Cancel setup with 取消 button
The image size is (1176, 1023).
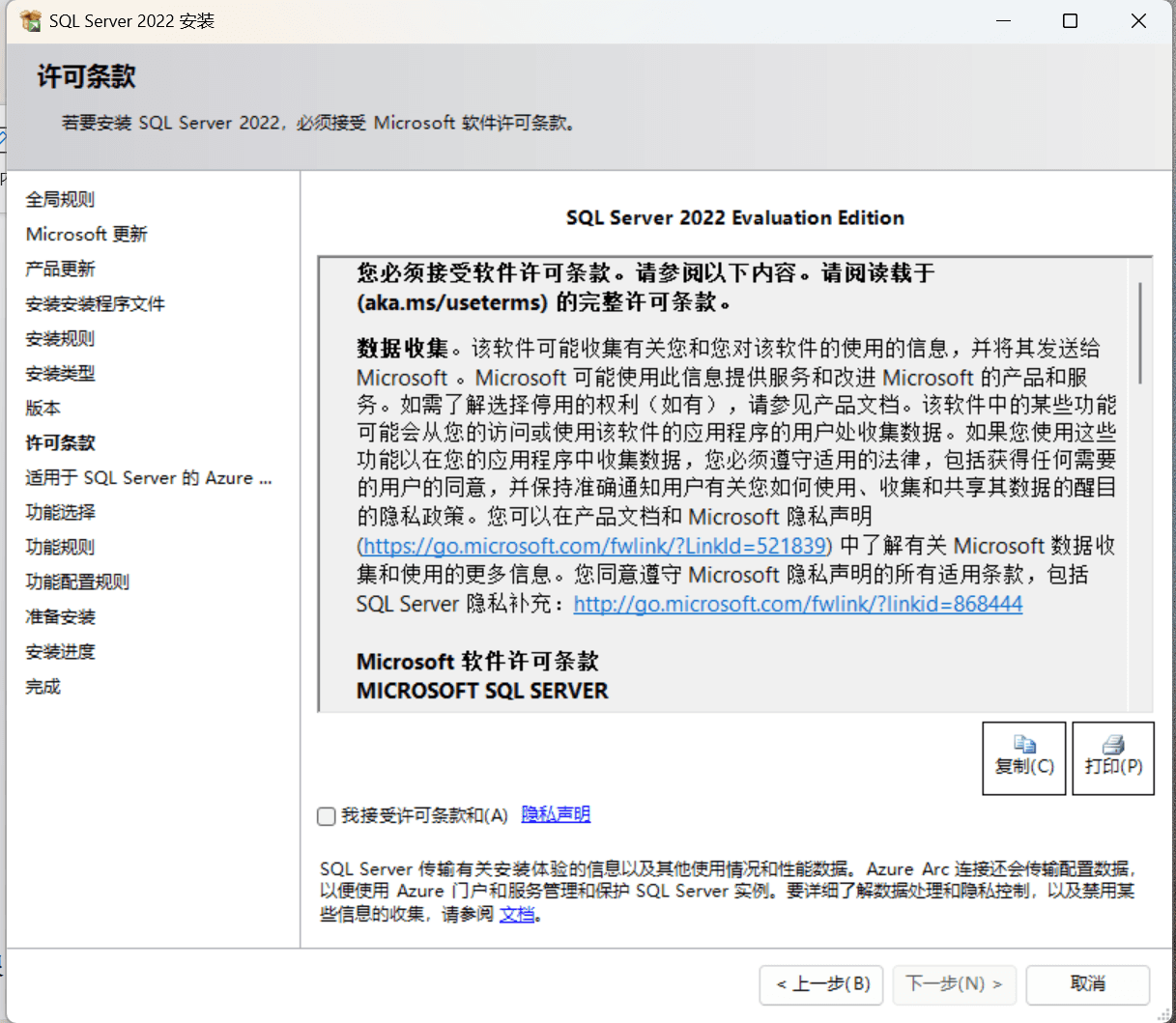tap(1088, 984)
